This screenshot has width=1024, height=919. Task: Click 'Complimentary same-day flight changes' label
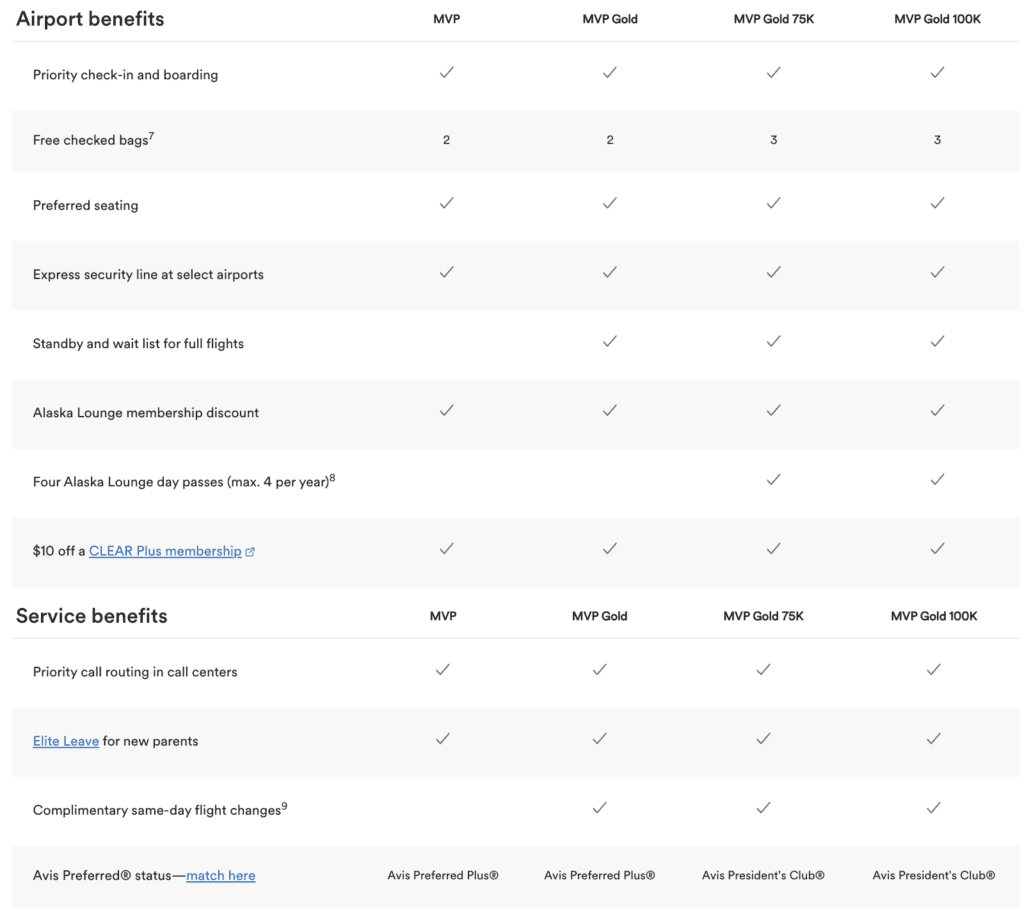[x=160, y=810]
